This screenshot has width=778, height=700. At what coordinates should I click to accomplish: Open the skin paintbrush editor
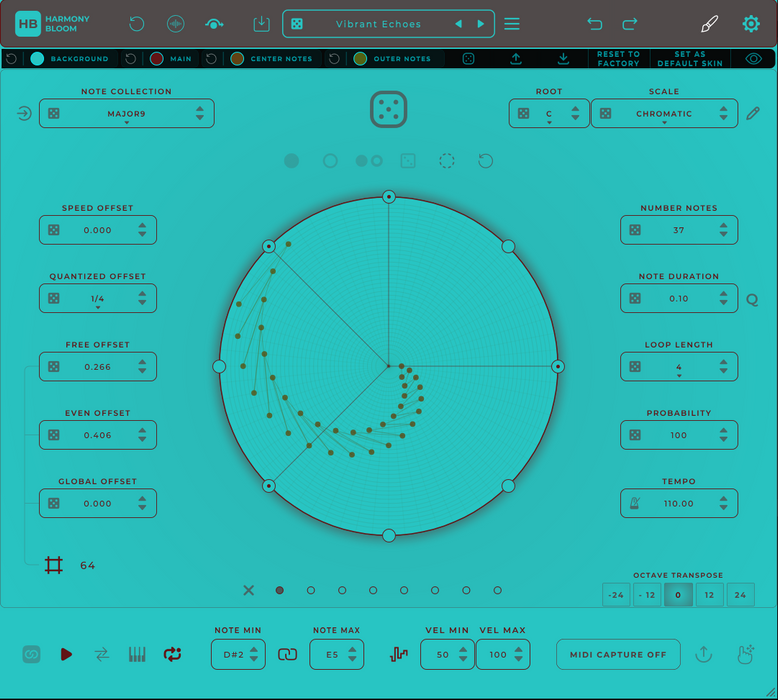[709, 24]
